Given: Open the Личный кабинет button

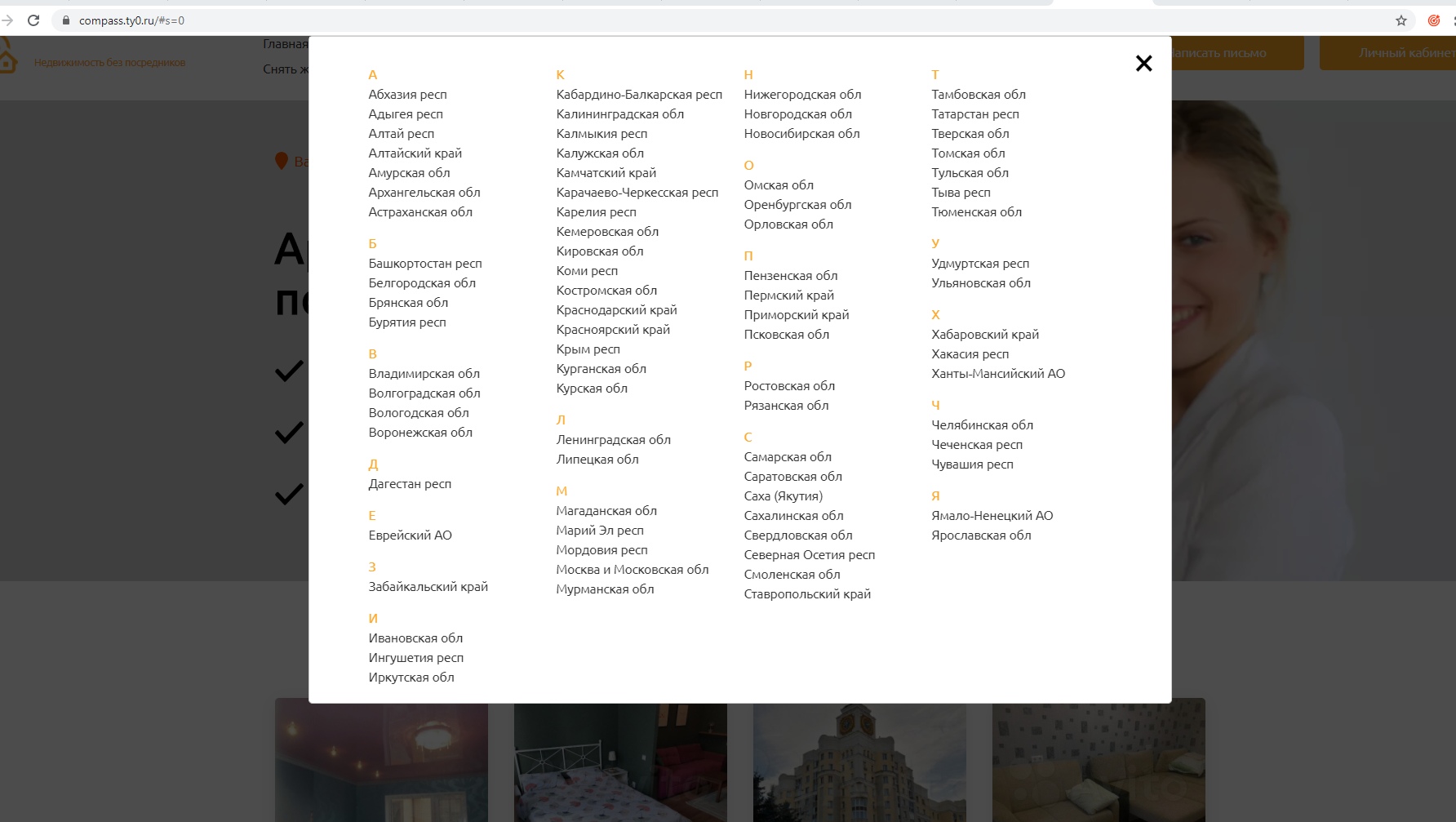Looking at the screenshot, I should (x=1387, y=53).
